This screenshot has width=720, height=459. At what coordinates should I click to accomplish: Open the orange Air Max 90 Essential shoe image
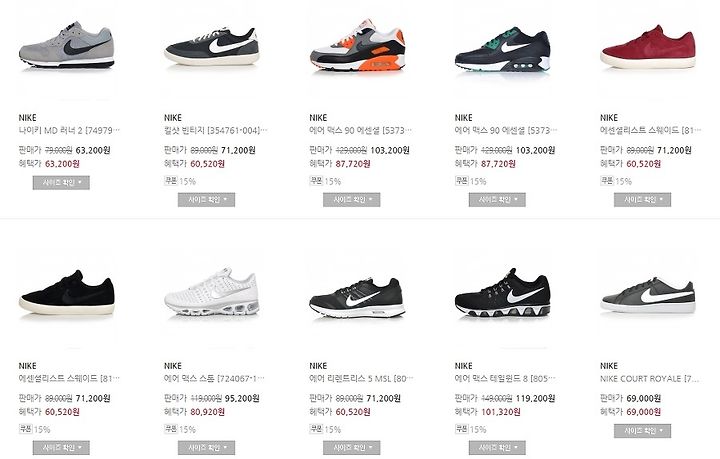click(357, 48)
